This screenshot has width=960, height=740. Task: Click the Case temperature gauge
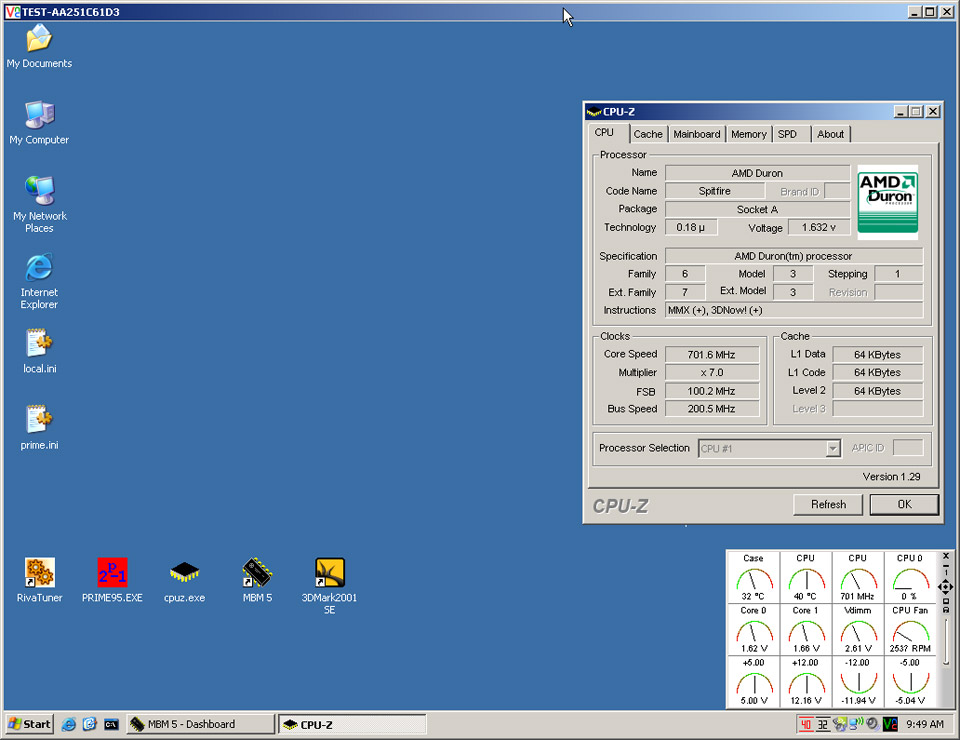click(753, 577)
